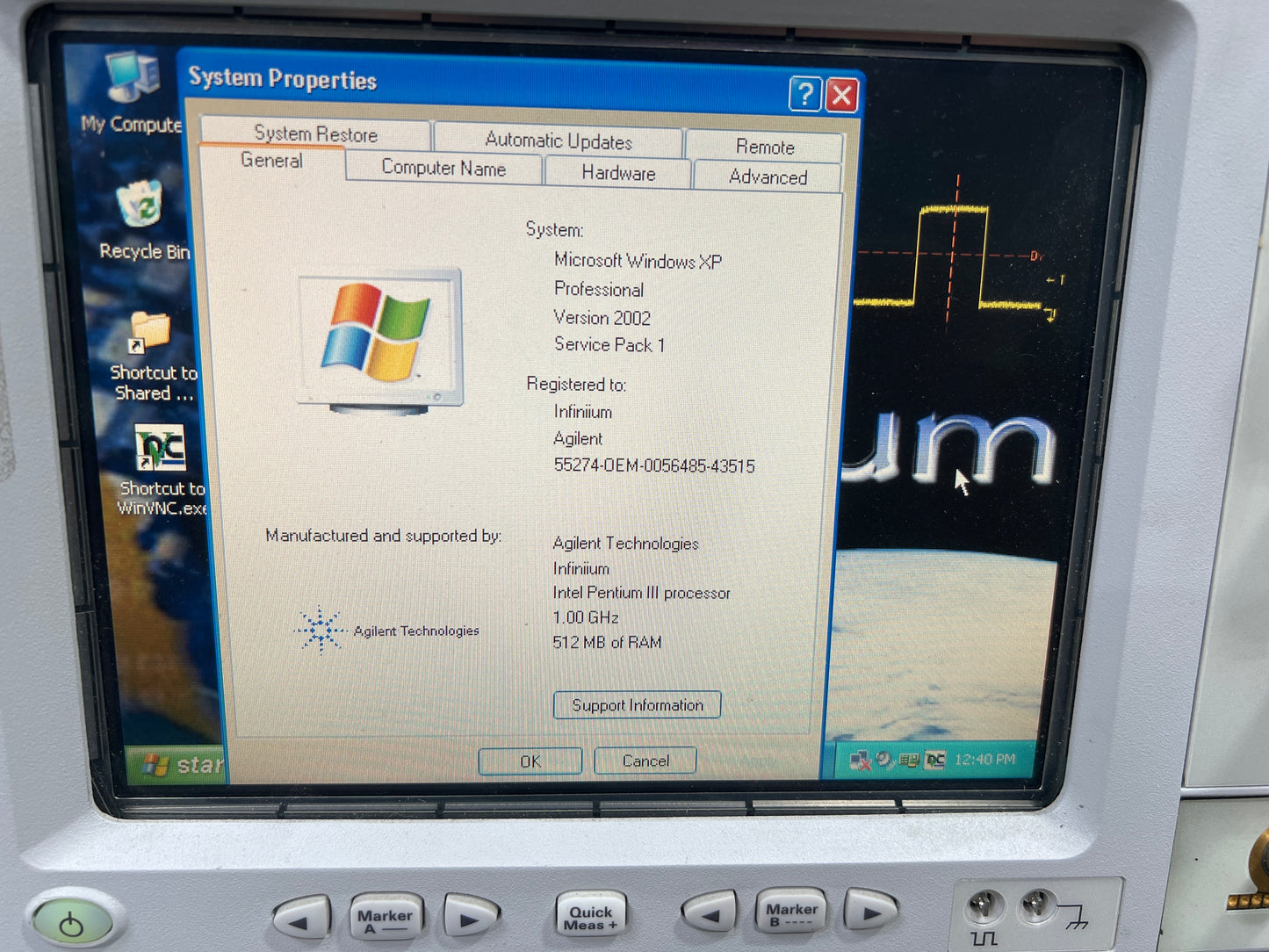Viewport: 1269px width, 952px height.
Task: Click the Support Information button
Action: 638,705
